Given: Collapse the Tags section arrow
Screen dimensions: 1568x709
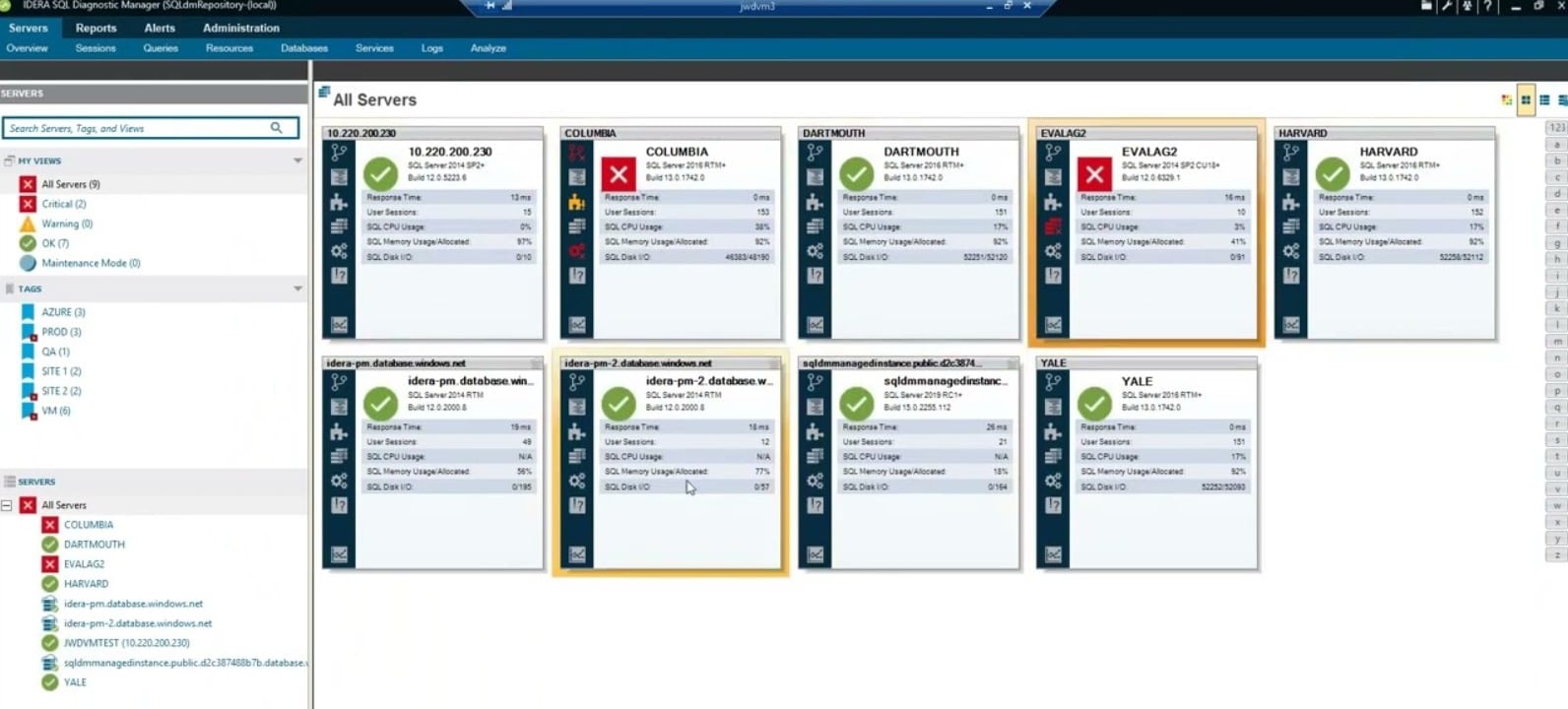Looking at the screenshot, I should click(x=297, y=289).
